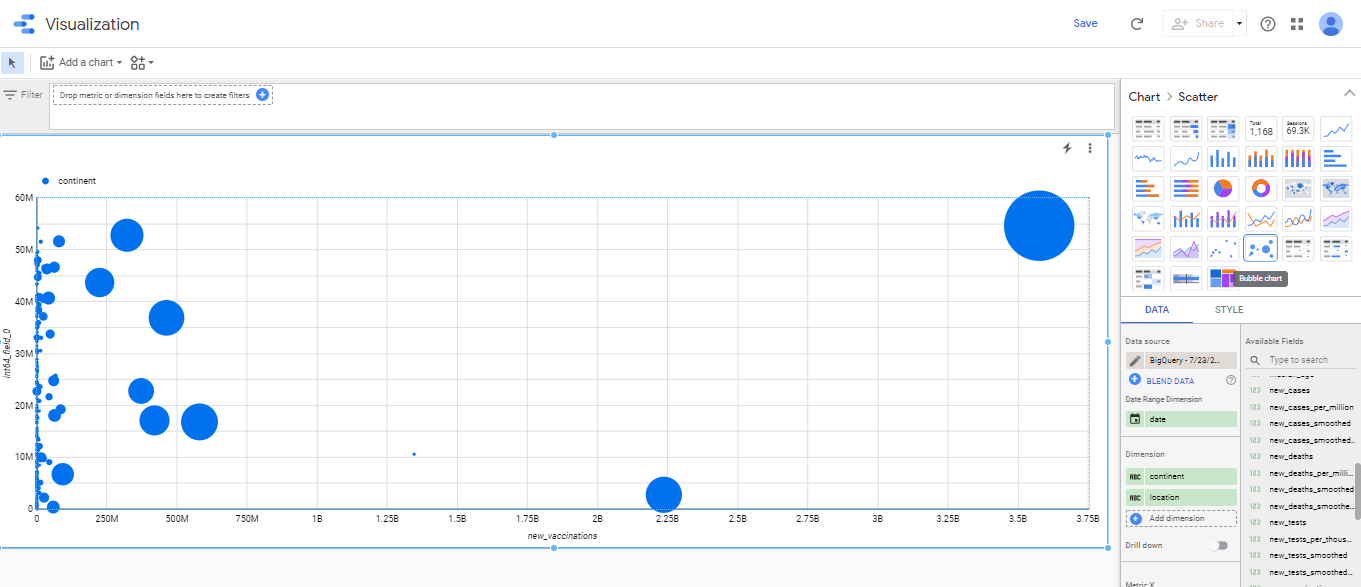
Task: Select the combo chart type
Action: click(x=1185, y=217)
